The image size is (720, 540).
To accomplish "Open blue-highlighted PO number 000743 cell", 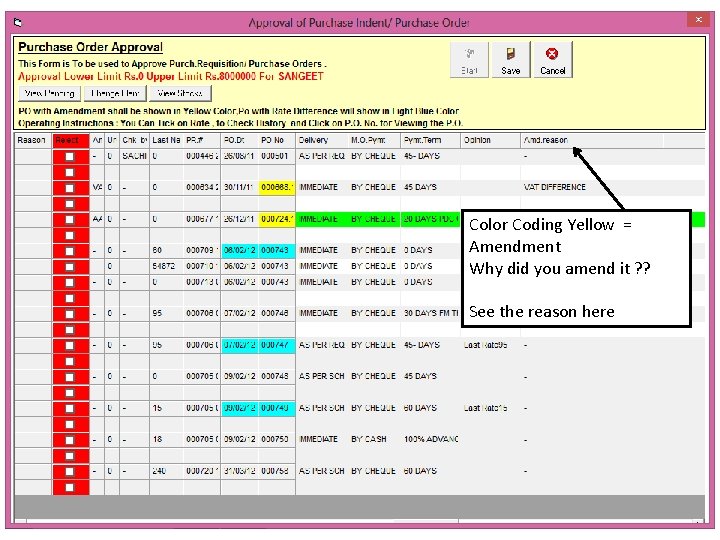I will pyautogui.click(x=277, y=250).
